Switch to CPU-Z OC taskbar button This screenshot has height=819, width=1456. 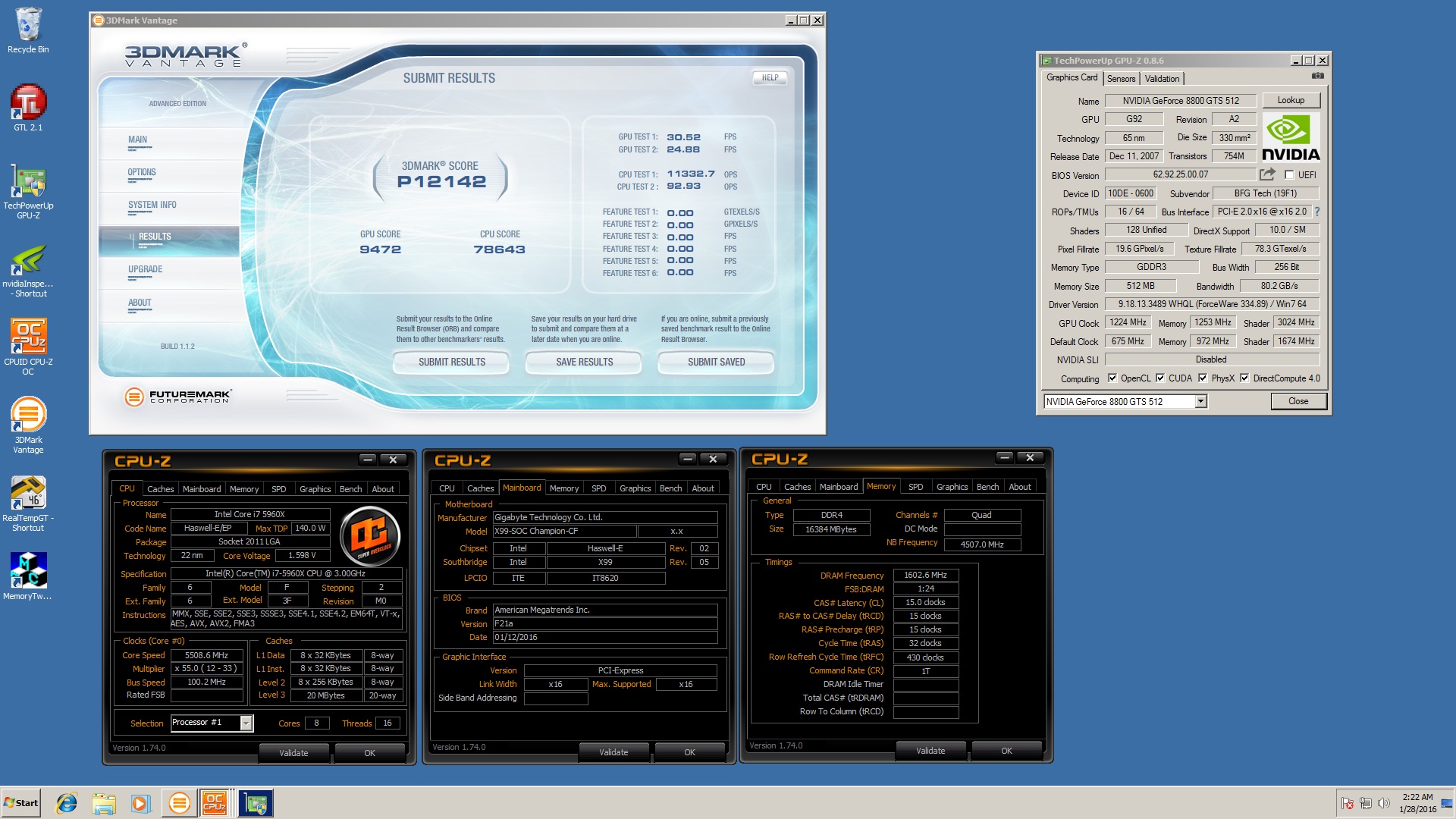215,803
